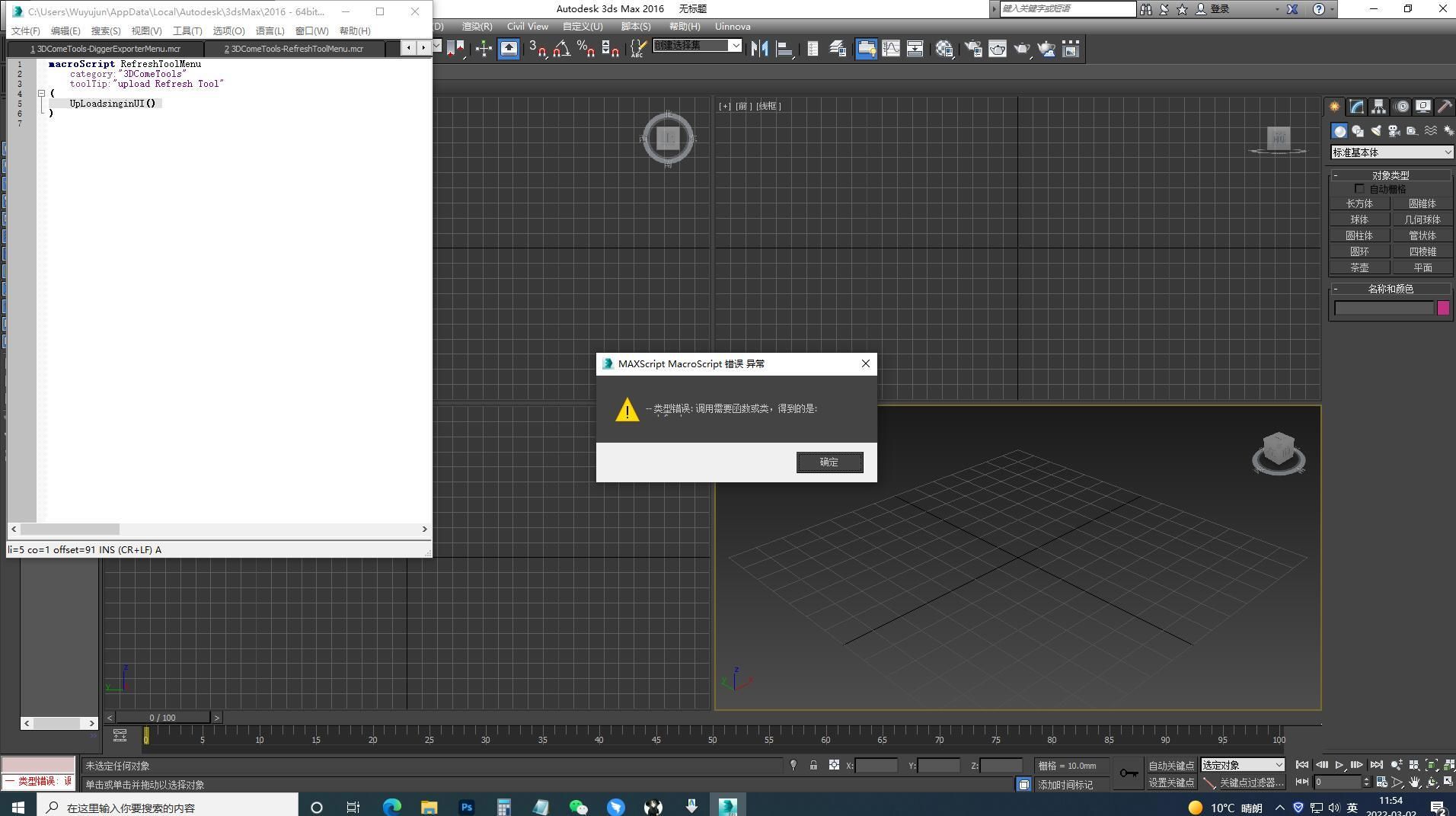Screen dimensions: 1456x816
Task: Click the X coordinate input field
Action: [x=876, y=766]
